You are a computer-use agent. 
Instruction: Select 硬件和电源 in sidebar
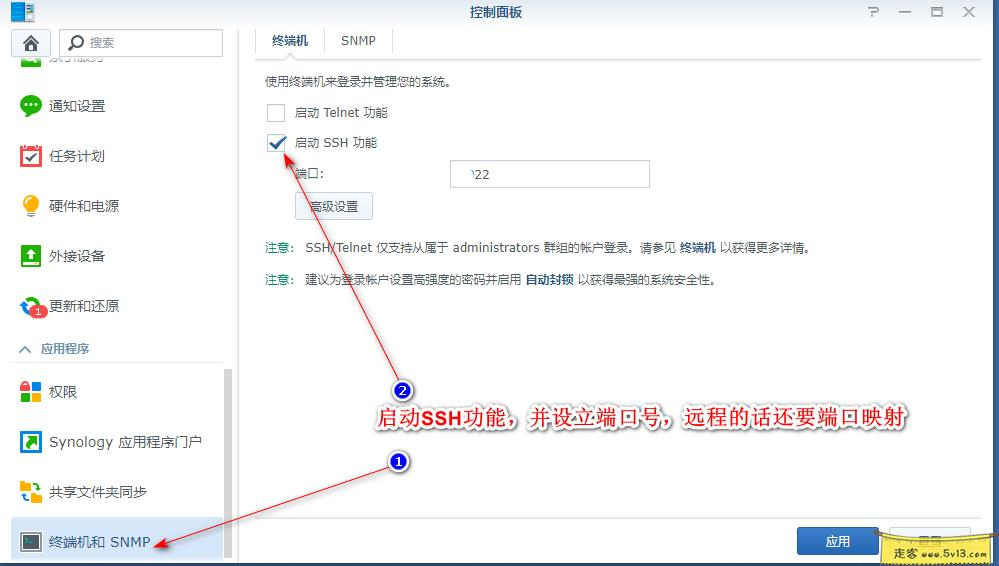point(117,206)
